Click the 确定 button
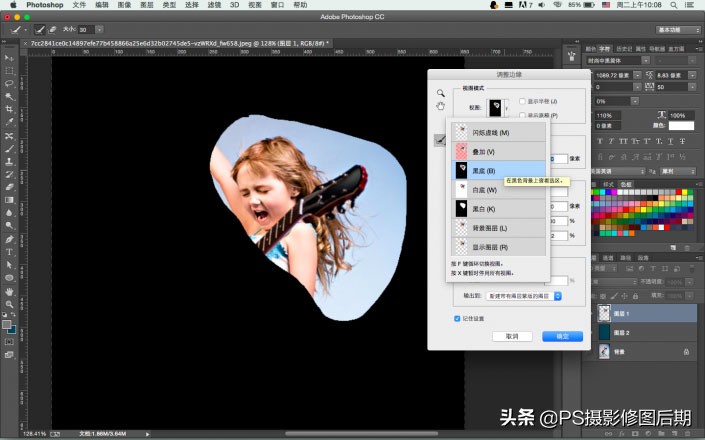Image resolution: width=705 pixels, height=440 pixels. pos(562,337)
